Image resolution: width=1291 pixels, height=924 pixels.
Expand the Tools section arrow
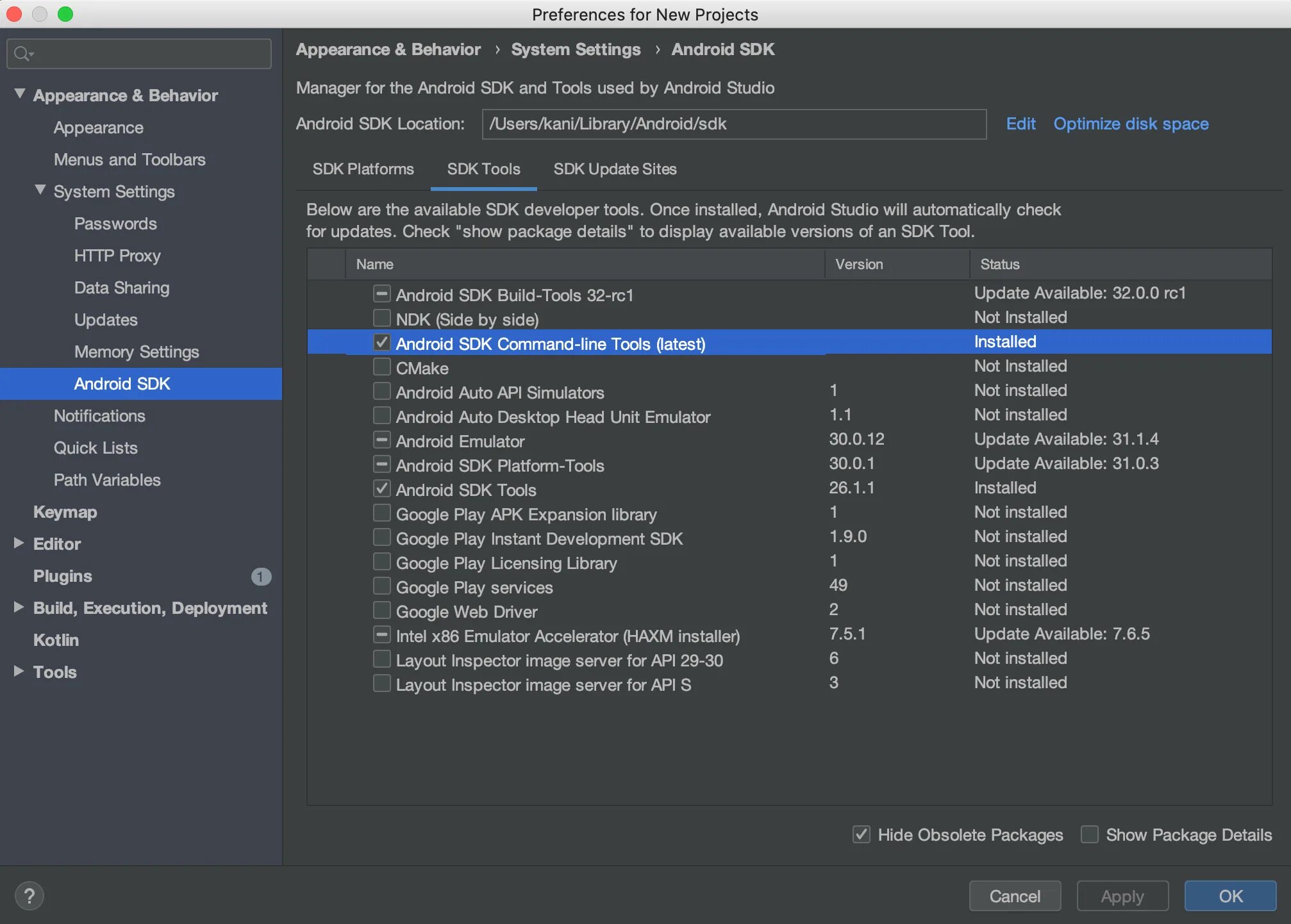(19, 672)
